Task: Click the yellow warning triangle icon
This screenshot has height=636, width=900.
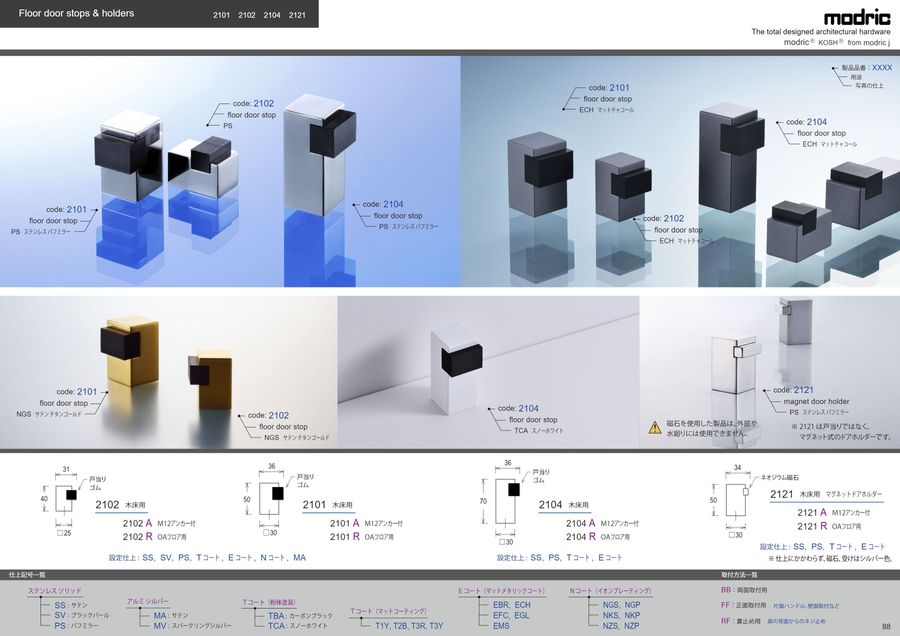Action: [x=655, y=427]
